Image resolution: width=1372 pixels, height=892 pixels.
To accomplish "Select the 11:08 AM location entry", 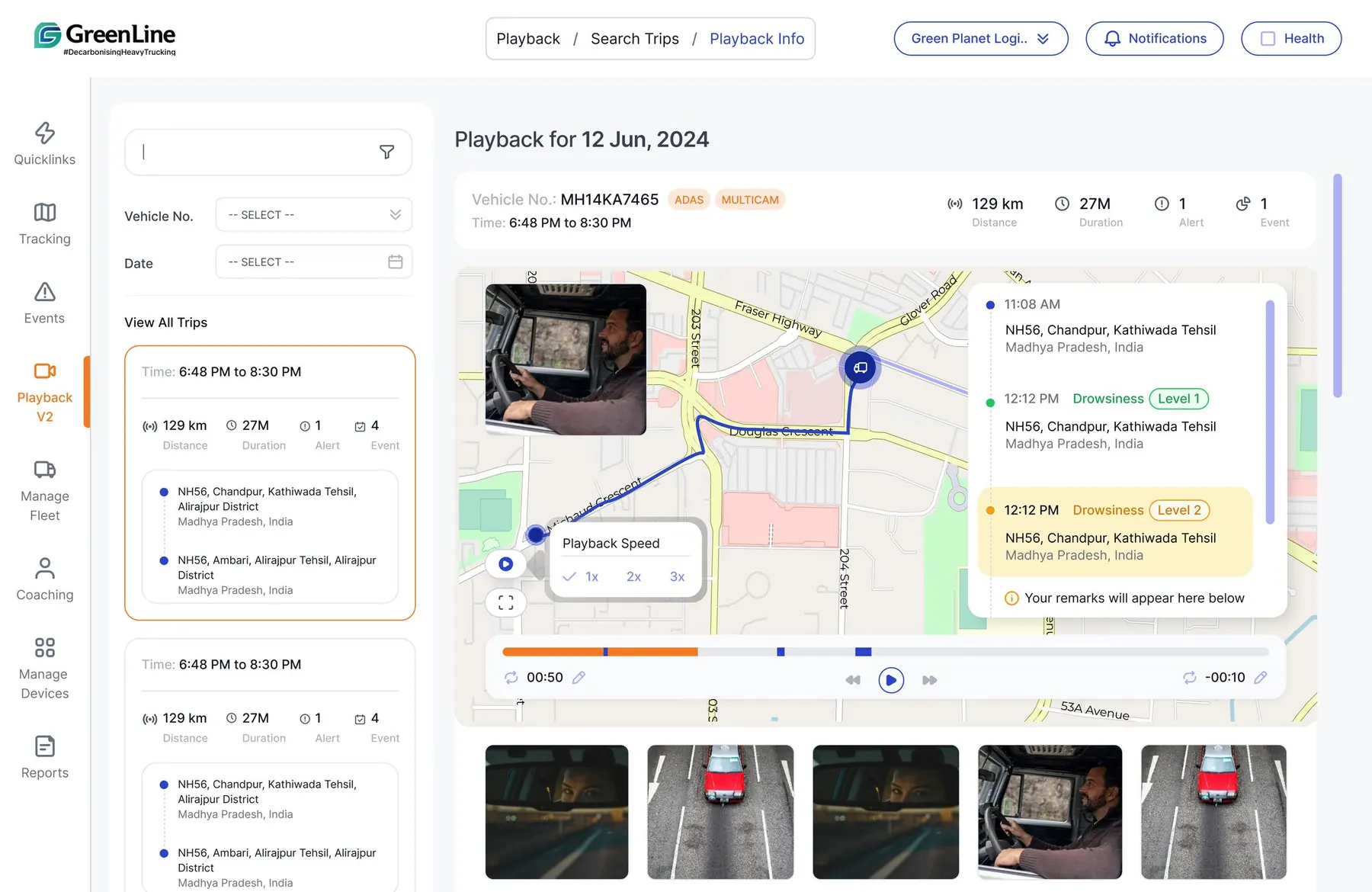I will (1115, 326).
